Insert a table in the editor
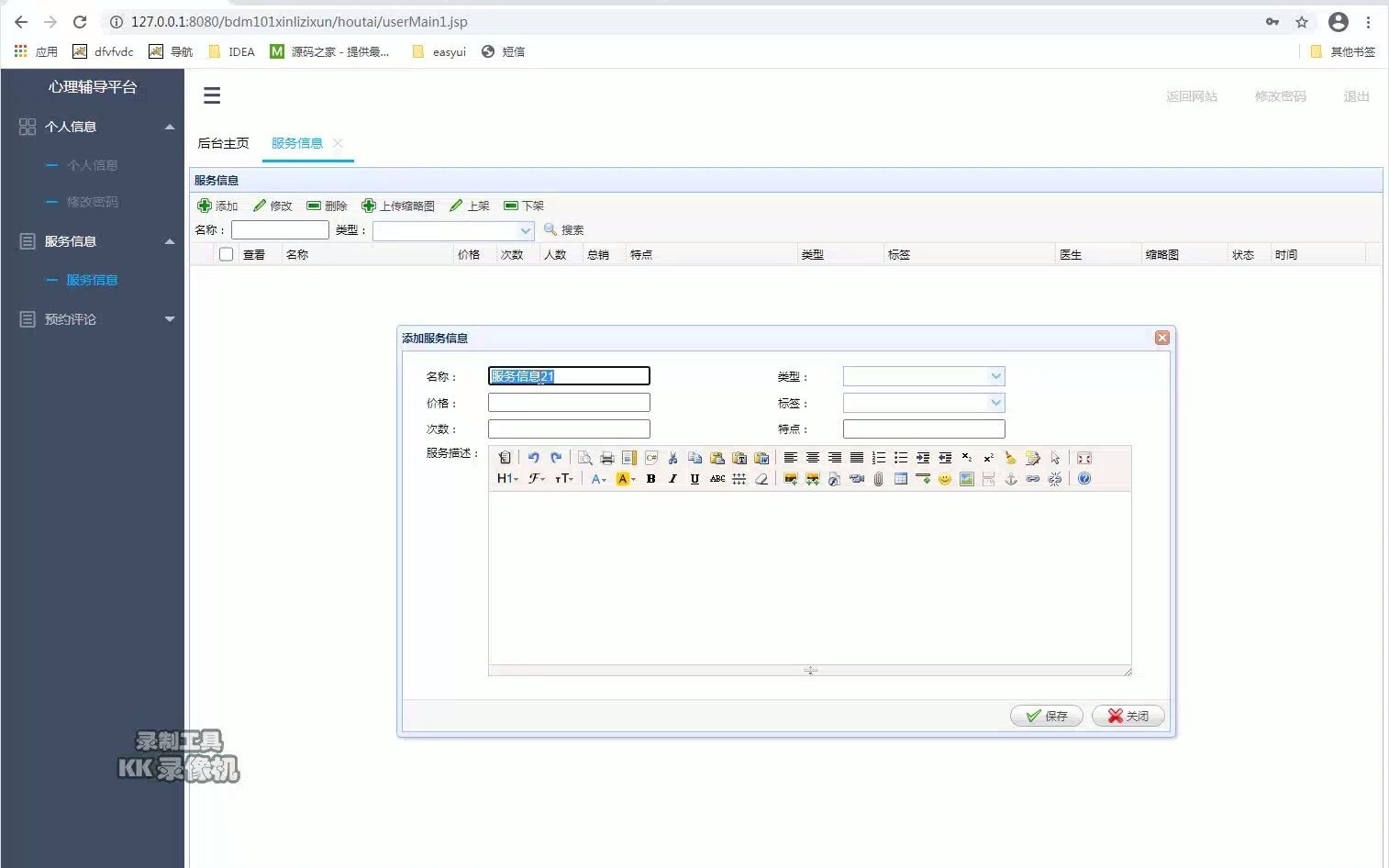The width and height of the screenshot is (1389, 868). (x=901, y=479)
